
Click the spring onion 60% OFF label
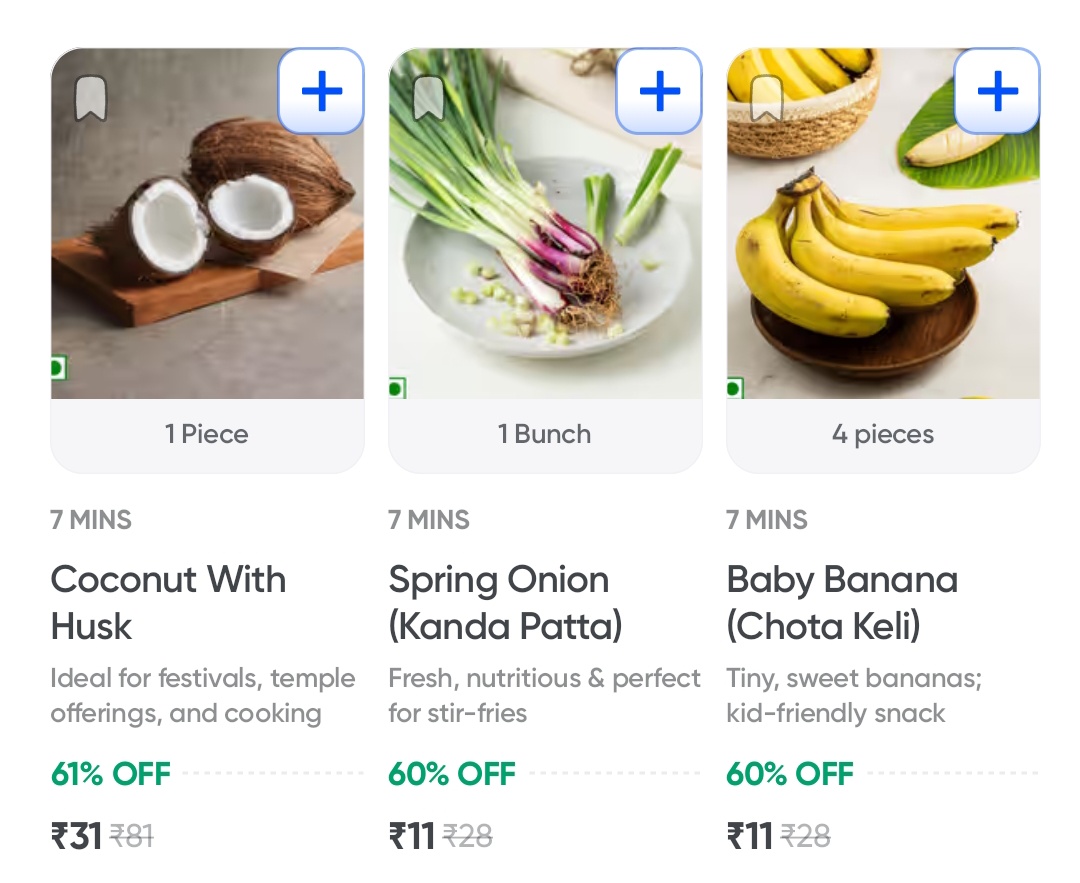[x=452, y=774]
